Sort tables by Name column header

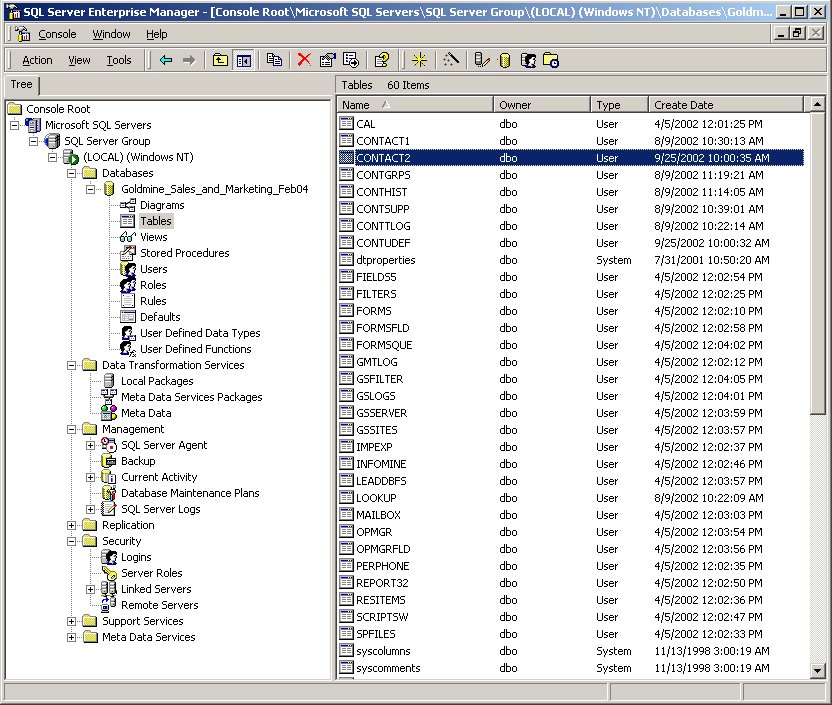[415, 105]
